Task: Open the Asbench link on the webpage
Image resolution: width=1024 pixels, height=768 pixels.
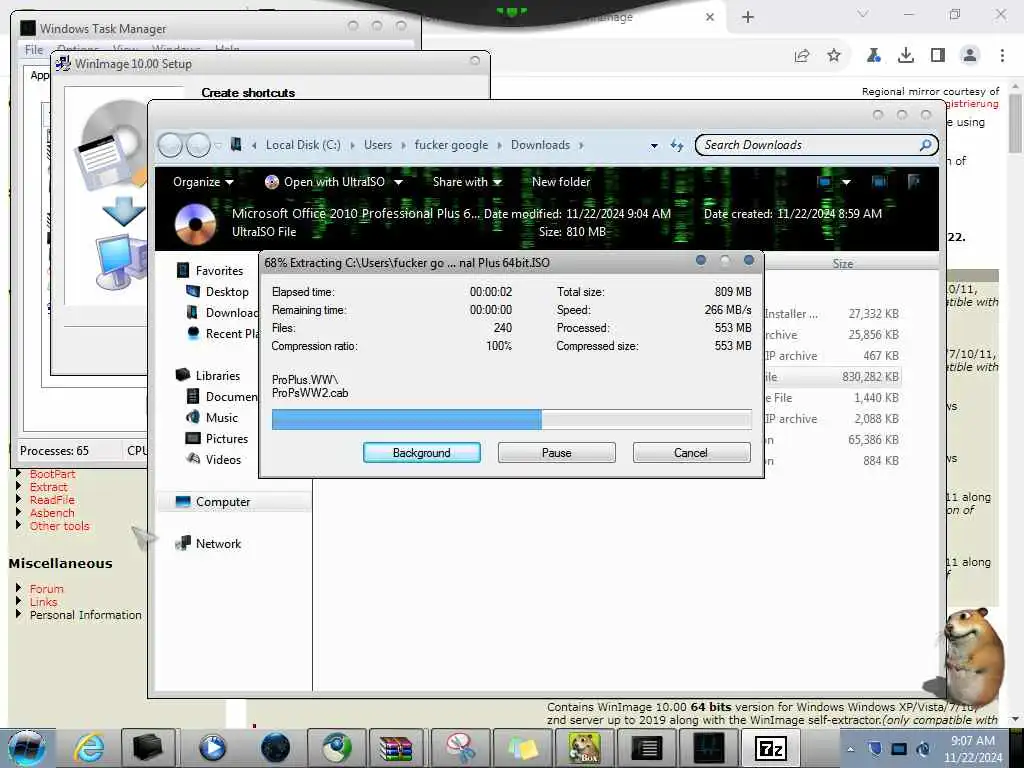Action: 52,513
